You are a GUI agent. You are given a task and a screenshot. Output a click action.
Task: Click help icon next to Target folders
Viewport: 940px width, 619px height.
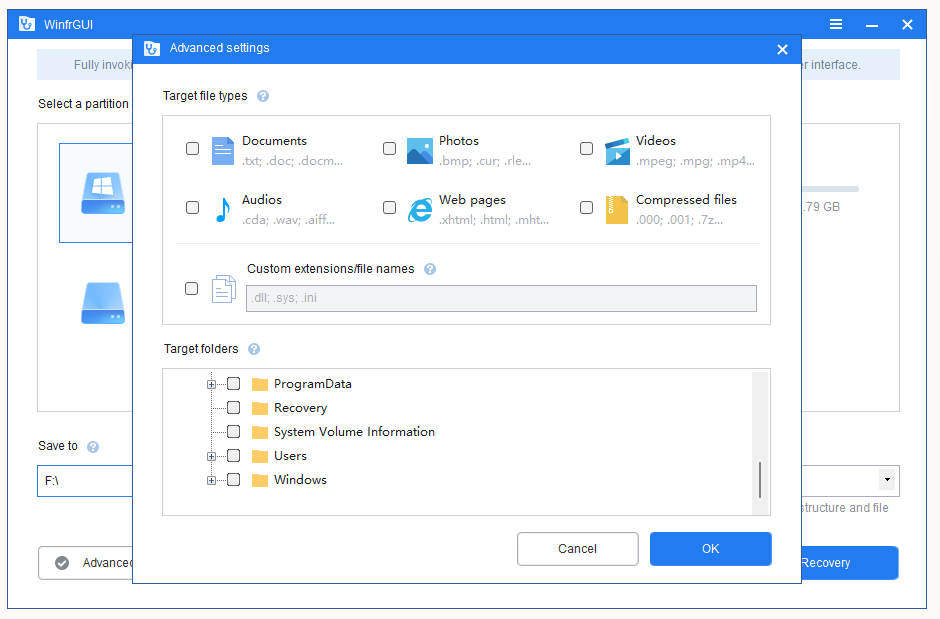[254, 350]
